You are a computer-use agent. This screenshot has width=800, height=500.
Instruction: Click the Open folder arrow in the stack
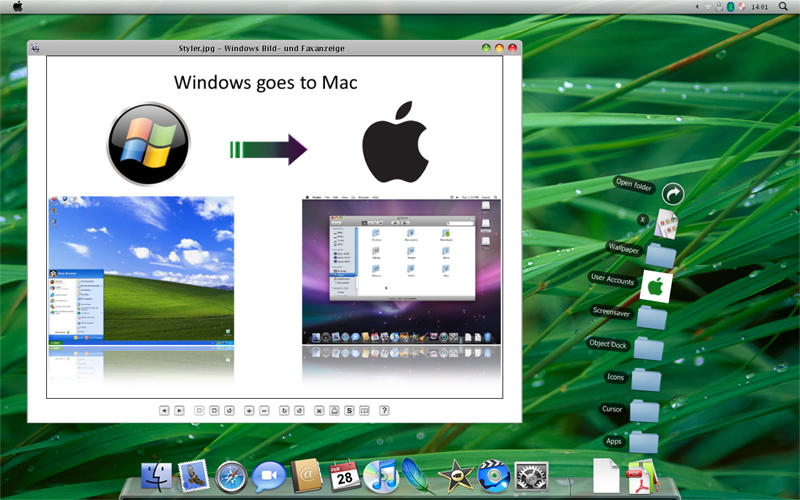click(673, 194)
